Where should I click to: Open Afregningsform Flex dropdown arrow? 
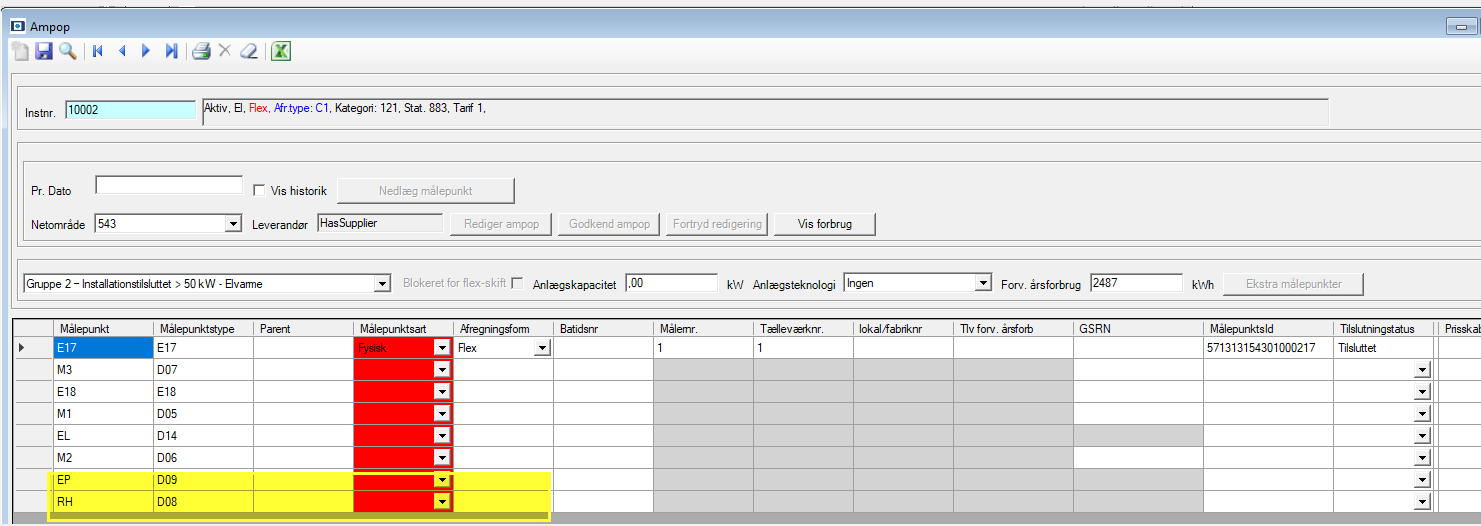[x=542, y=348]
